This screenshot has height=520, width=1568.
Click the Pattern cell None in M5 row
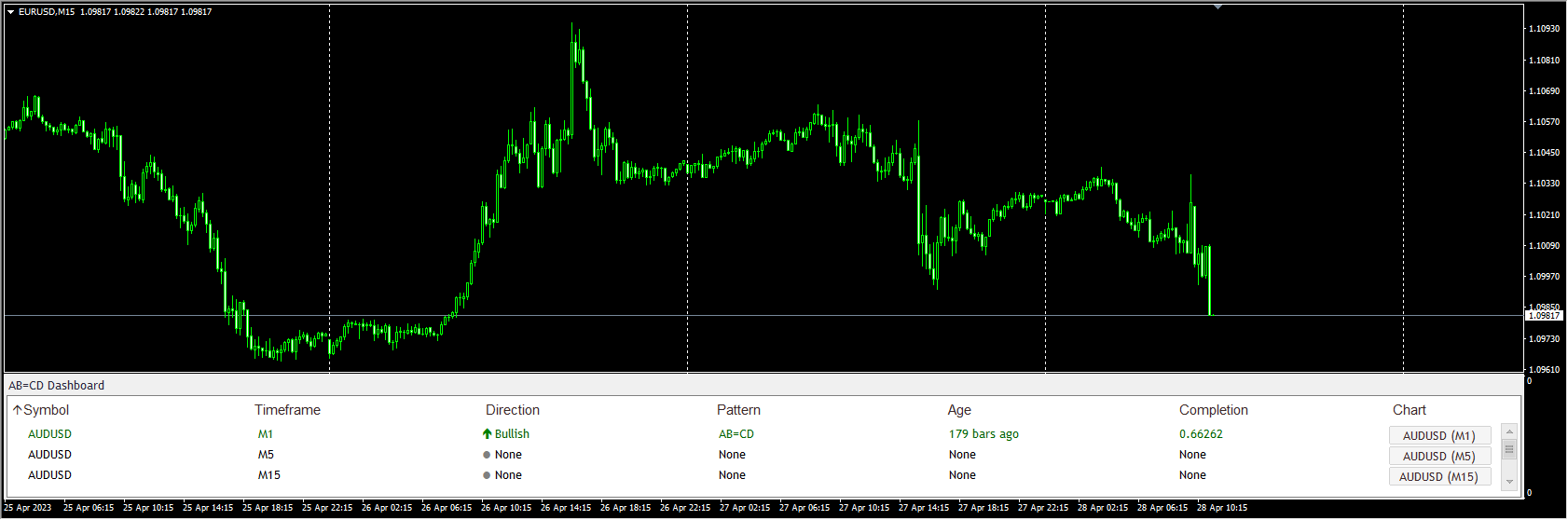[732, 455]
